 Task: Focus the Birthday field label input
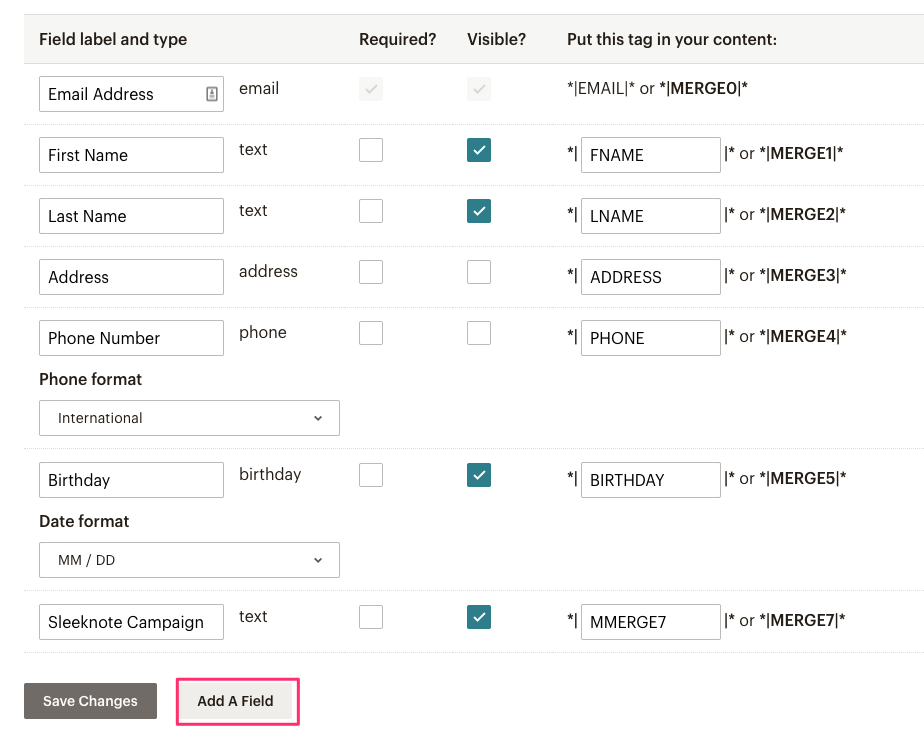coord(131,480)
